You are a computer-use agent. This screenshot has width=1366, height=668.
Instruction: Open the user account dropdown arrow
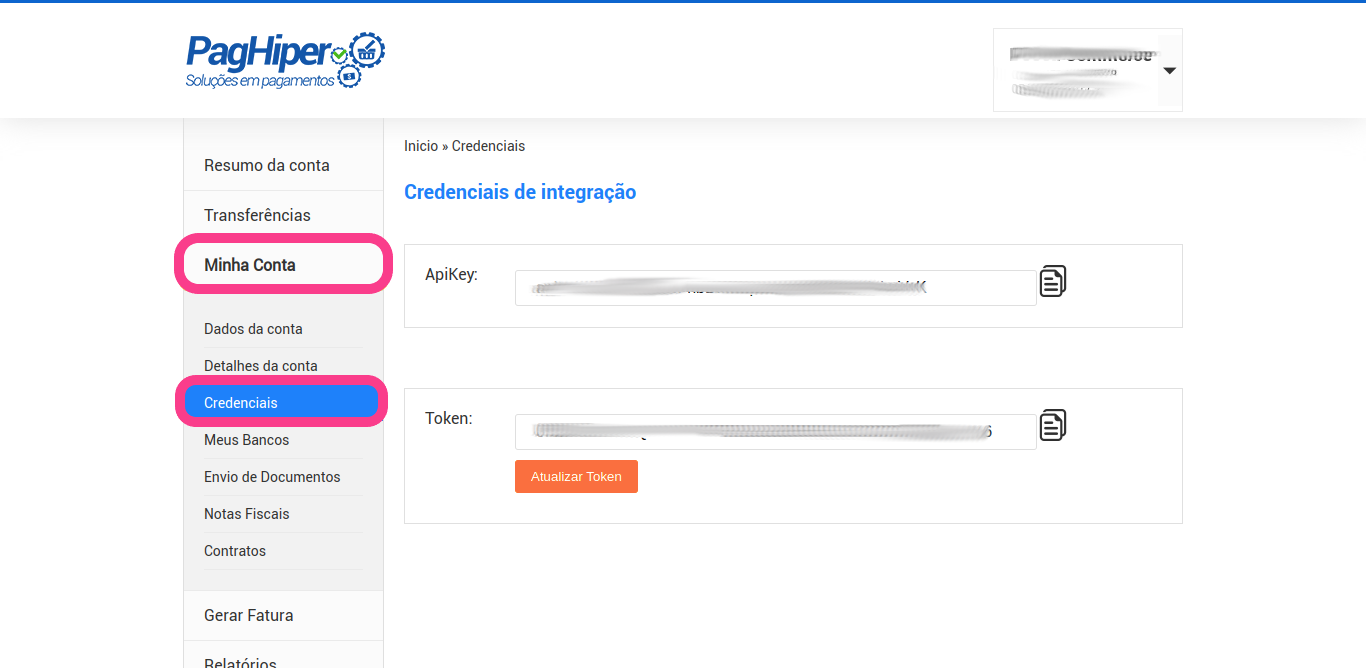click(x=1169, y=71)
